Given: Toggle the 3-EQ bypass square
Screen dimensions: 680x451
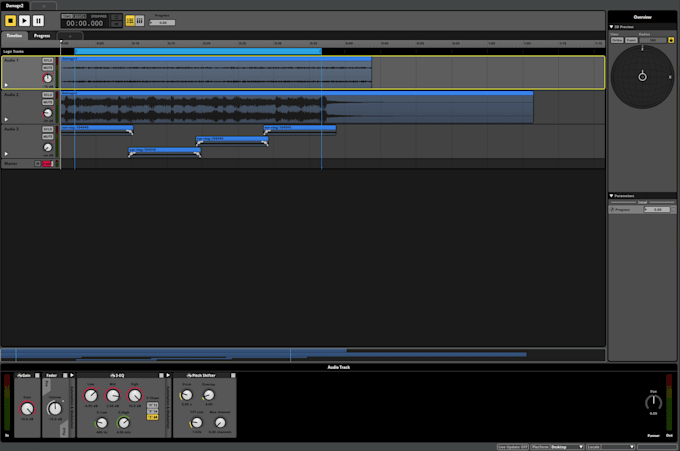Looking at the screenshot, I should (161, 375).
